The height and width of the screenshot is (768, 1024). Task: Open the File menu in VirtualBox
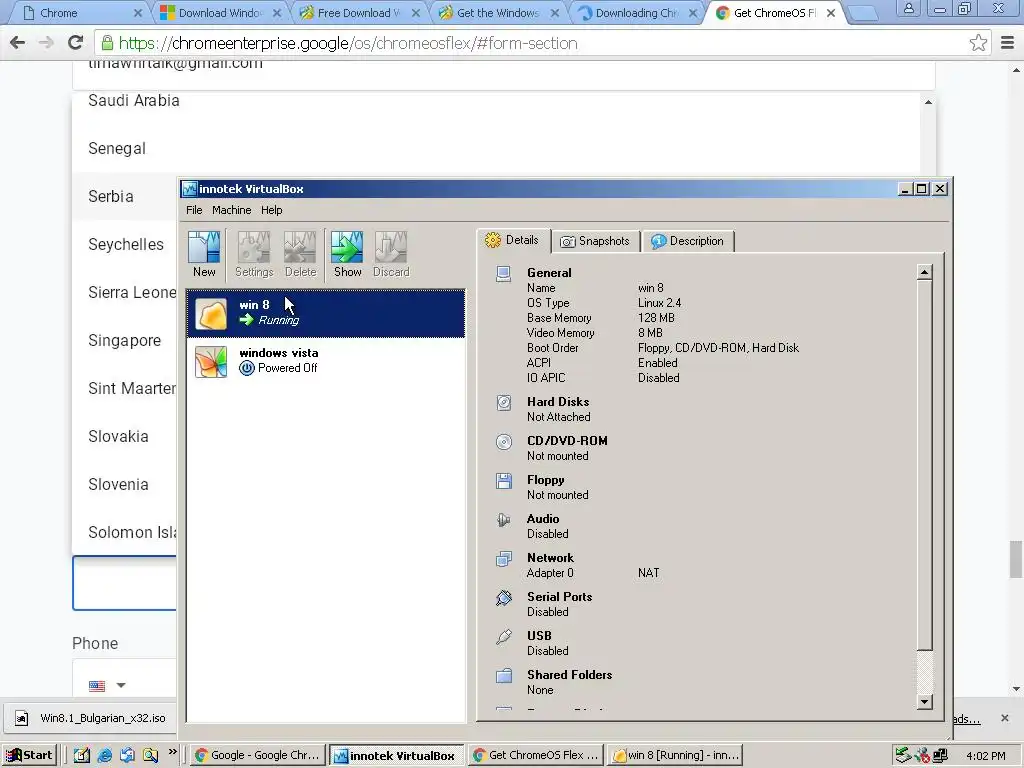[x=194, y=210]
